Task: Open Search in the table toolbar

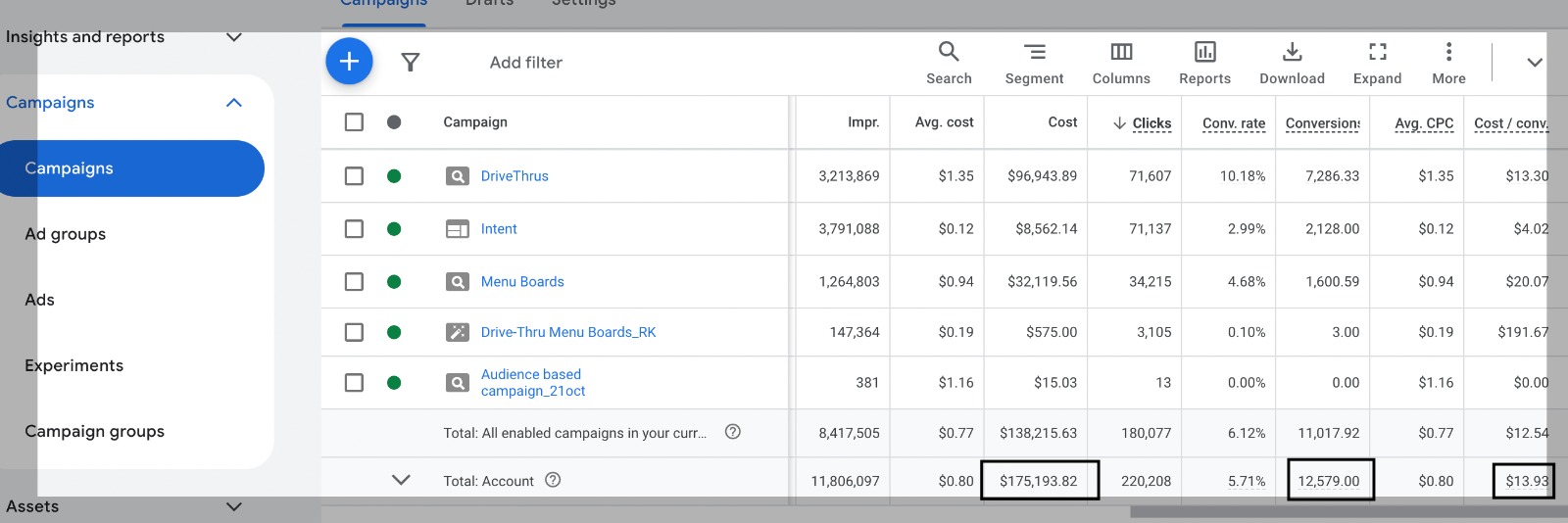Action: [949, 63]
